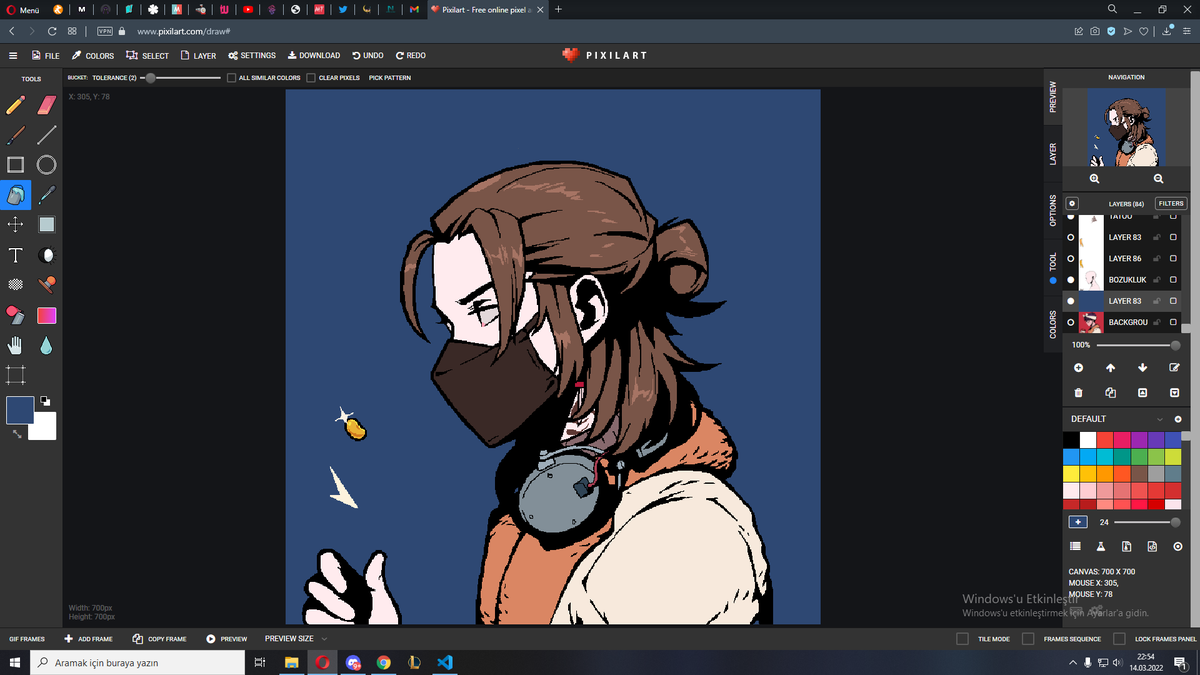Toggle visibility of BOZUKLUK layer
Viewport: 1200px width, 675px height.
[x=1071, y=279]
